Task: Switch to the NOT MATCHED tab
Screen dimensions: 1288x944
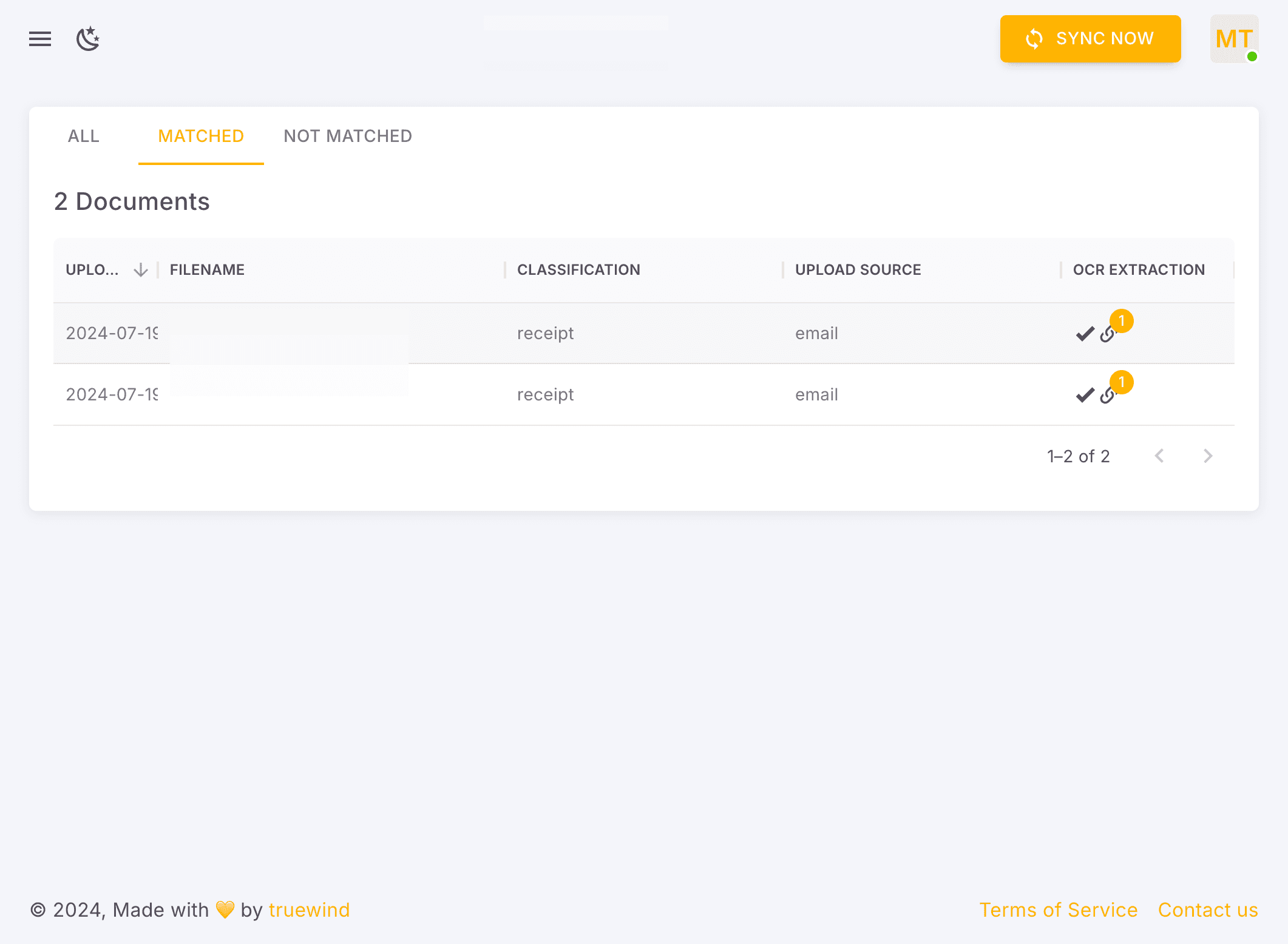Action: point(347,136)
